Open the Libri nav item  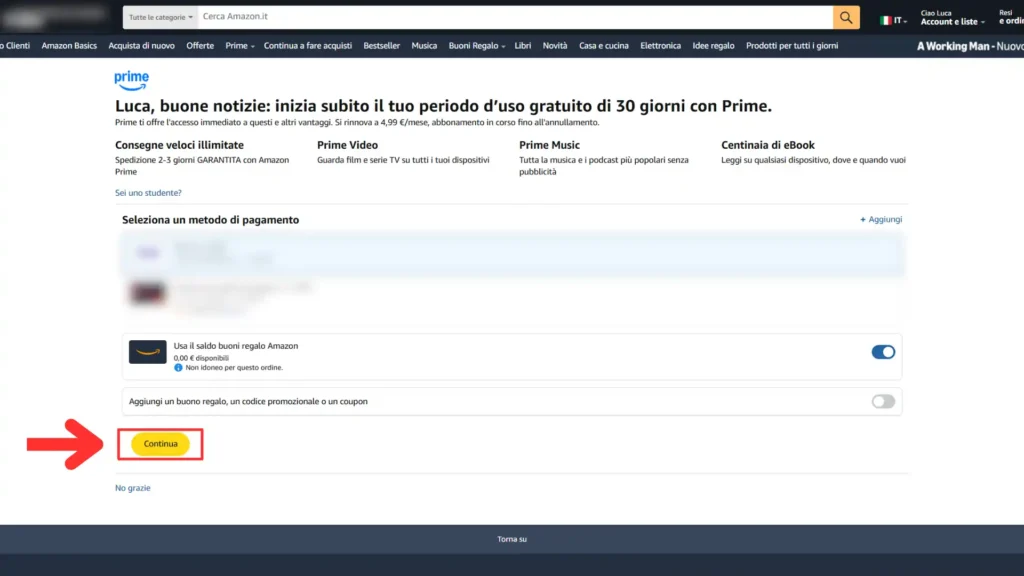click(522, 46)
